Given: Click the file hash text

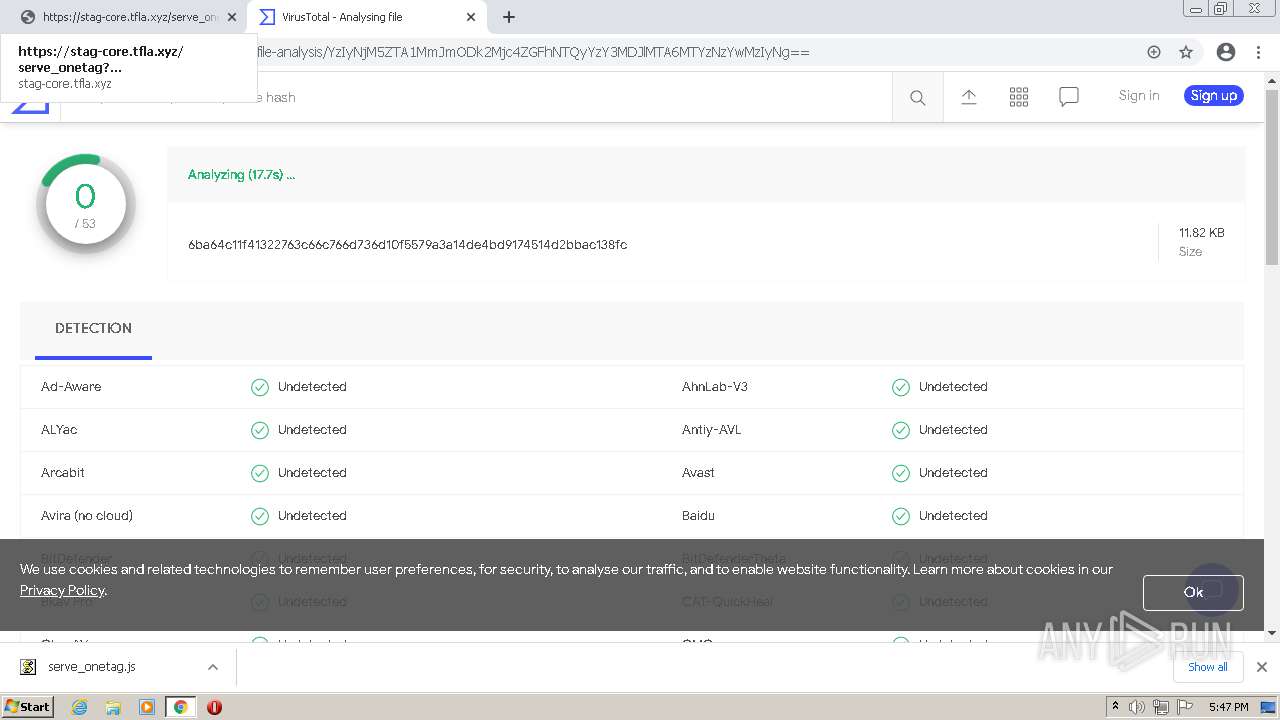Looking at the screenshot, I should [407, 245].
